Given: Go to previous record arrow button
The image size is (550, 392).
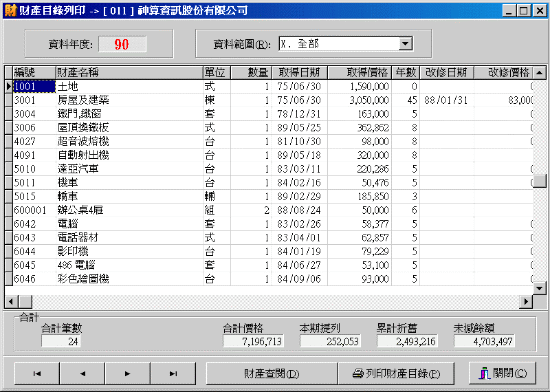Looking at the screenshot, I should [82, 373].
